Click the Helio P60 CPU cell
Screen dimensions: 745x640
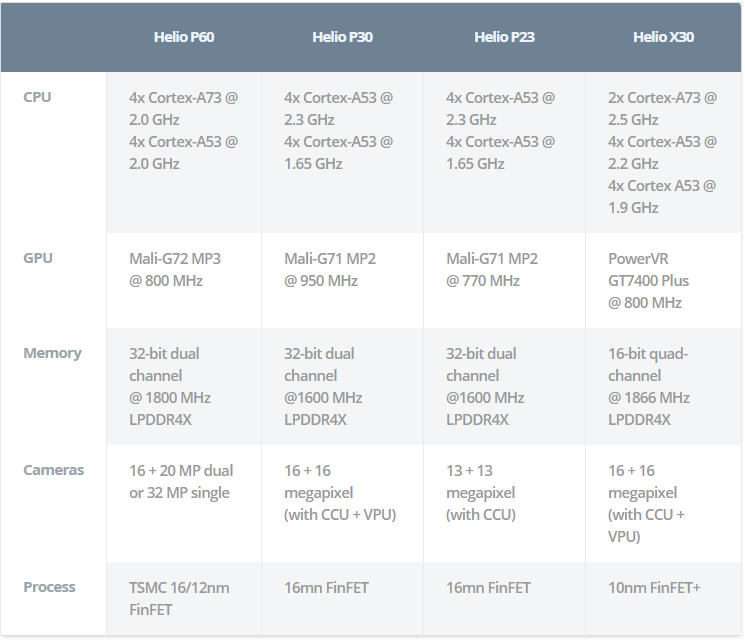184,153
